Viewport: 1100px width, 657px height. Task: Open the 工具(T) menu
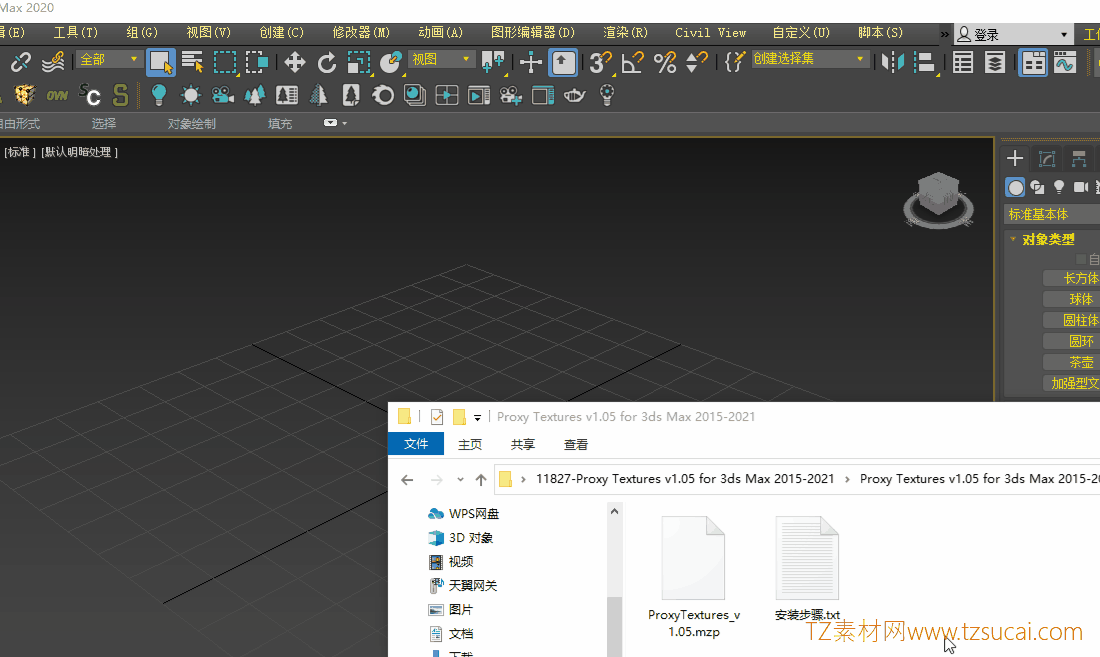coord(76,32)
